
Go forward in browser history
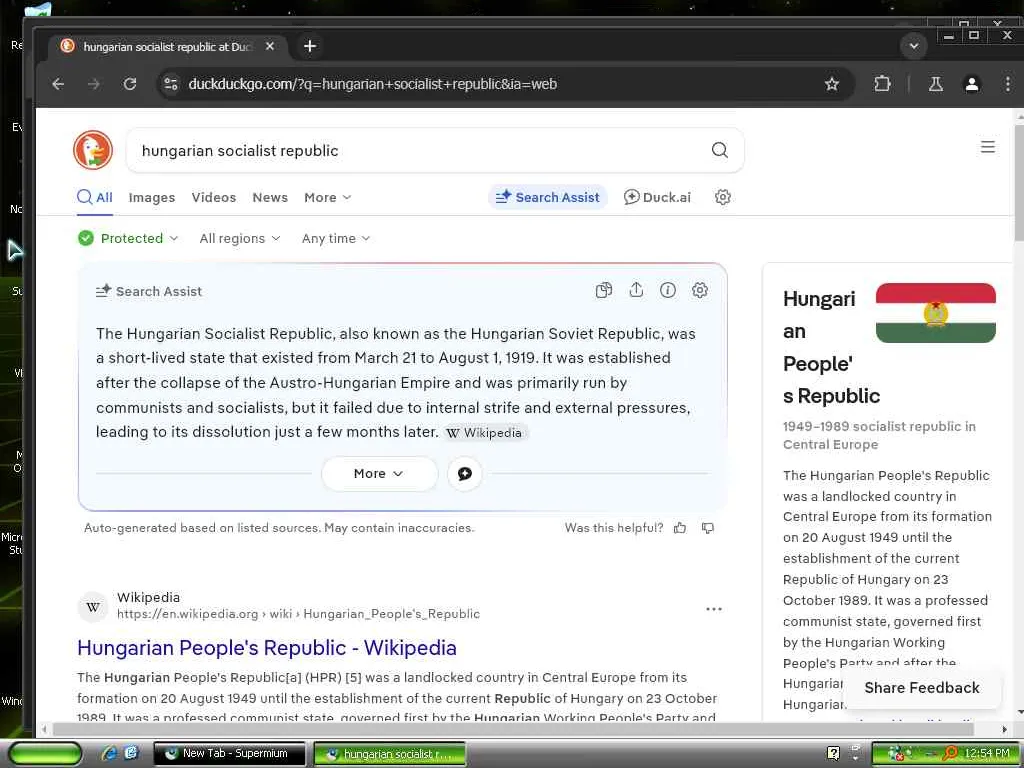[94, 84]
